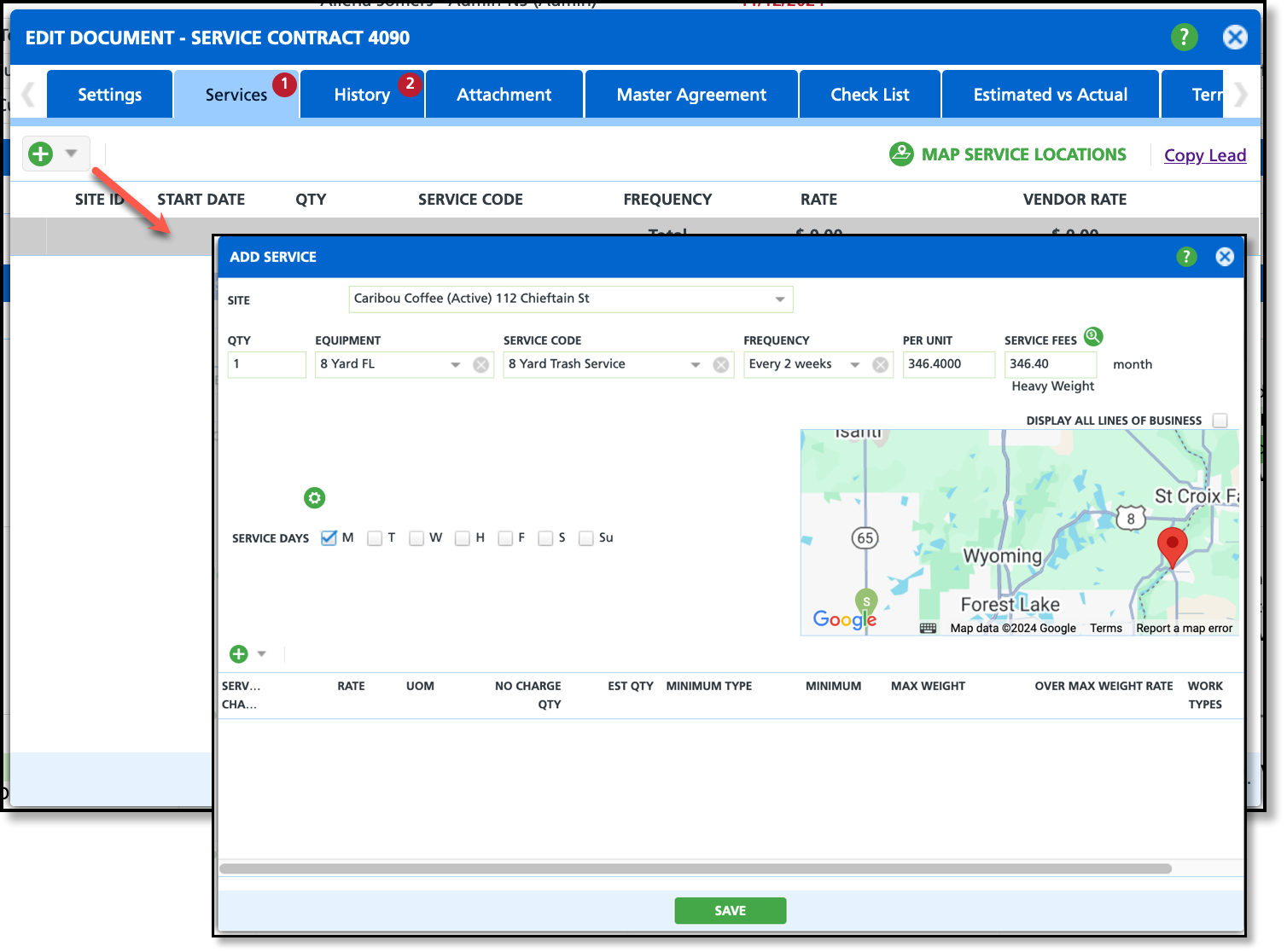This screenshot has width=1287, height=952.
Task: Clear the Service Code selection X icon
Action: pos(721,365)
